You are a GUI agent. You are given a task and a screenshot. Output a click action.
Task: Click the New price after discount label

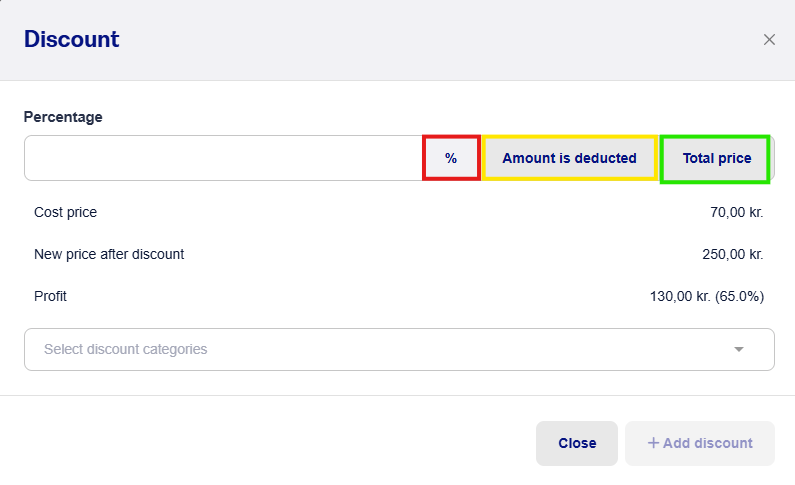[x=109, y=254]
